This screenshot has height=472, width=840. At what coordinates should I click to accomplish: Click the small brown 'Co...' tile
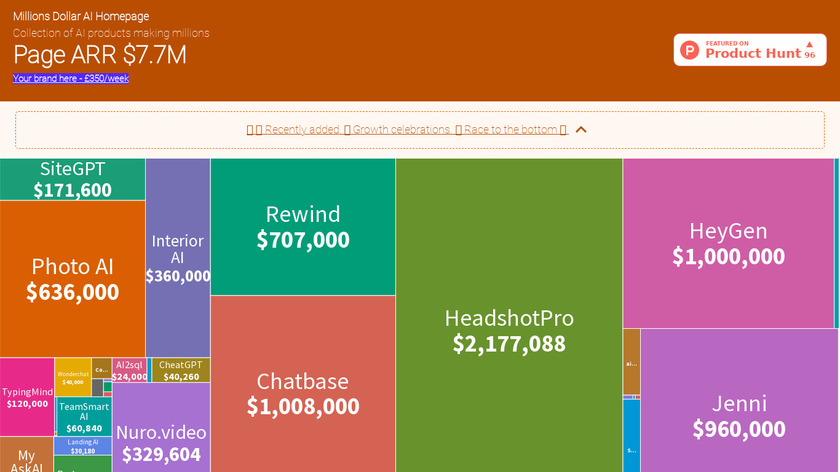tap(101, 369)
